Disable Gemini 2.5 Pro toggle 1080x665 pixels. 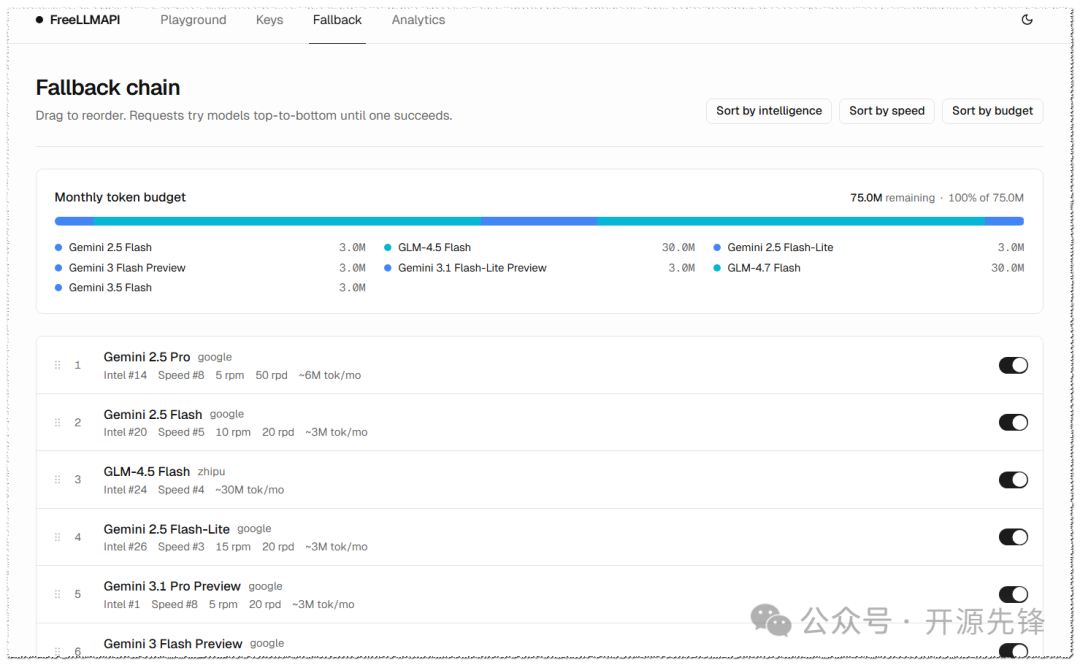pyautogui.click(x=1013, y=365)
